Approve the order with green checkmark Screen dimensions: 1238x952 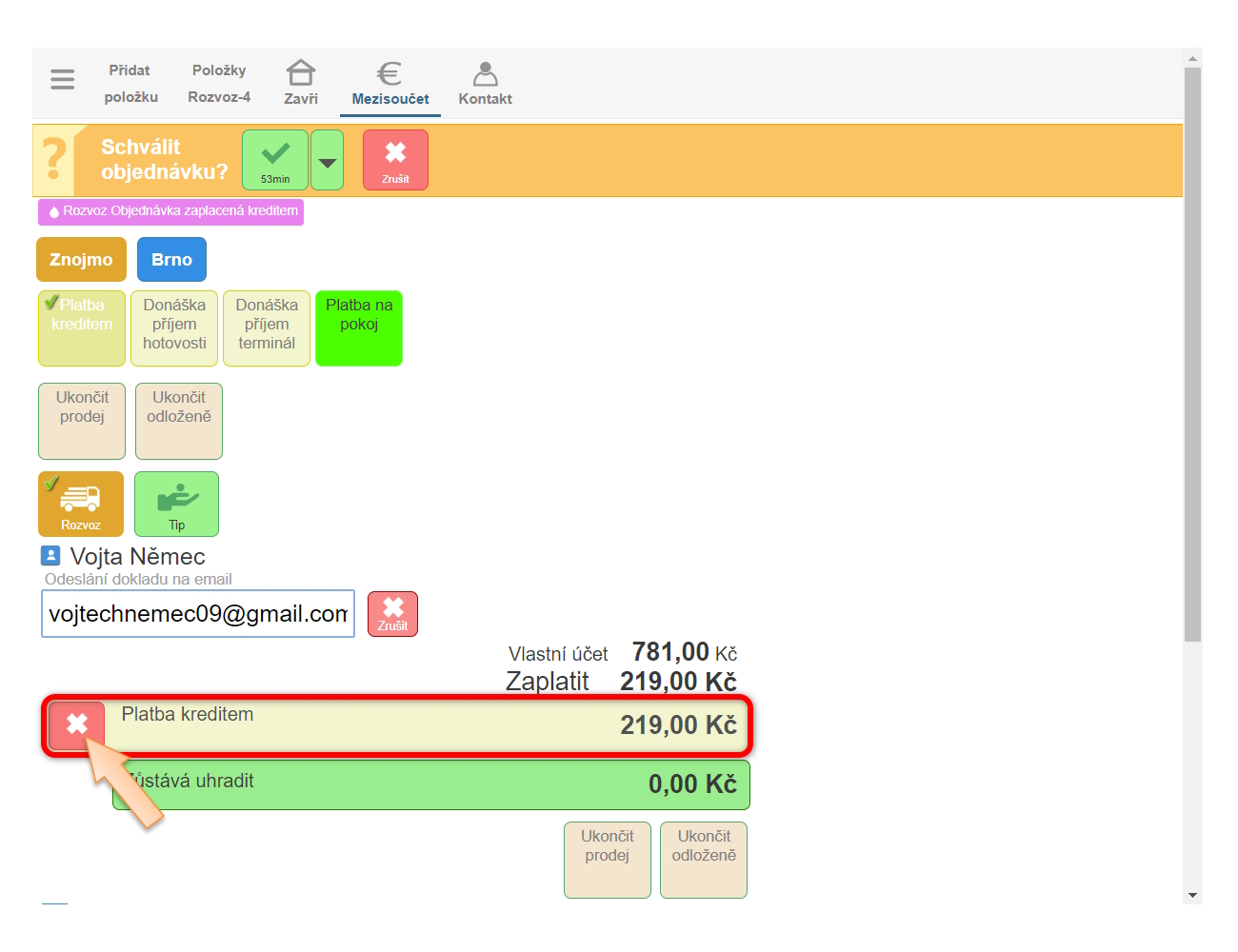pos(275,160)
